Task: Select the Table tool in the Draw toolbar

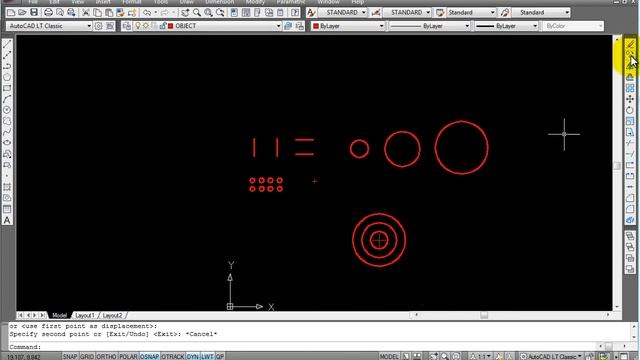Action: [x=7, y=209]
